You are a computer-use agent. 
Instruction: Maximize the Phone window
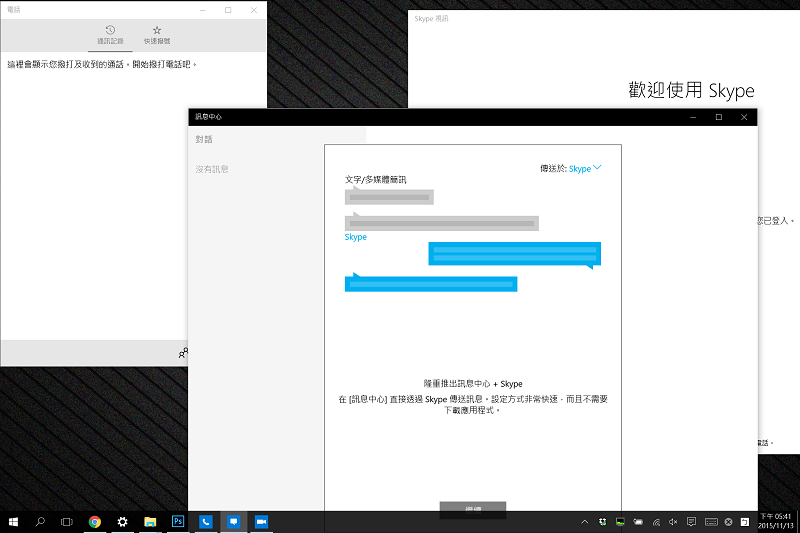228,10
